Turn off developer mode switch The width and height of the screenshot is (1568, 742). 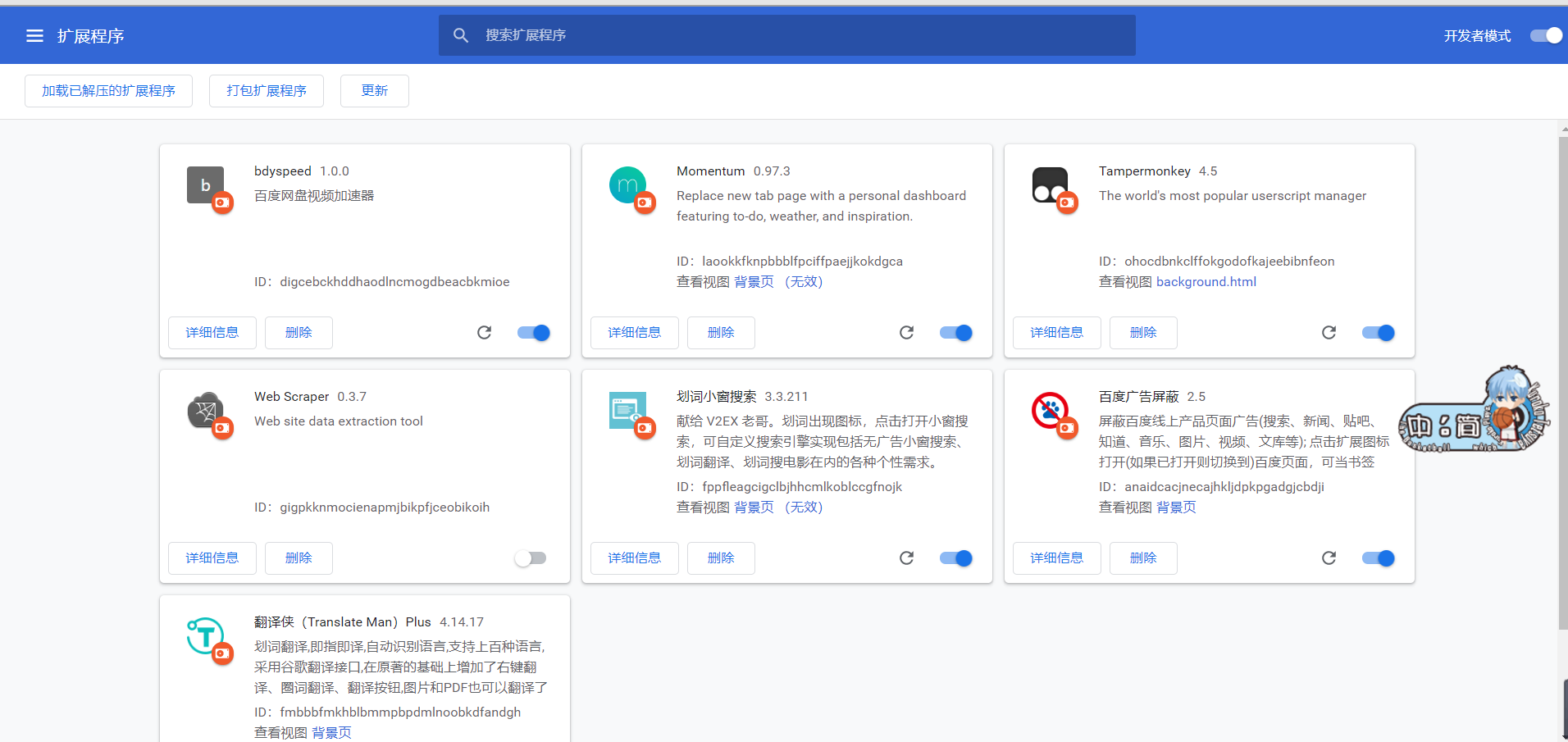[1547, 35]
